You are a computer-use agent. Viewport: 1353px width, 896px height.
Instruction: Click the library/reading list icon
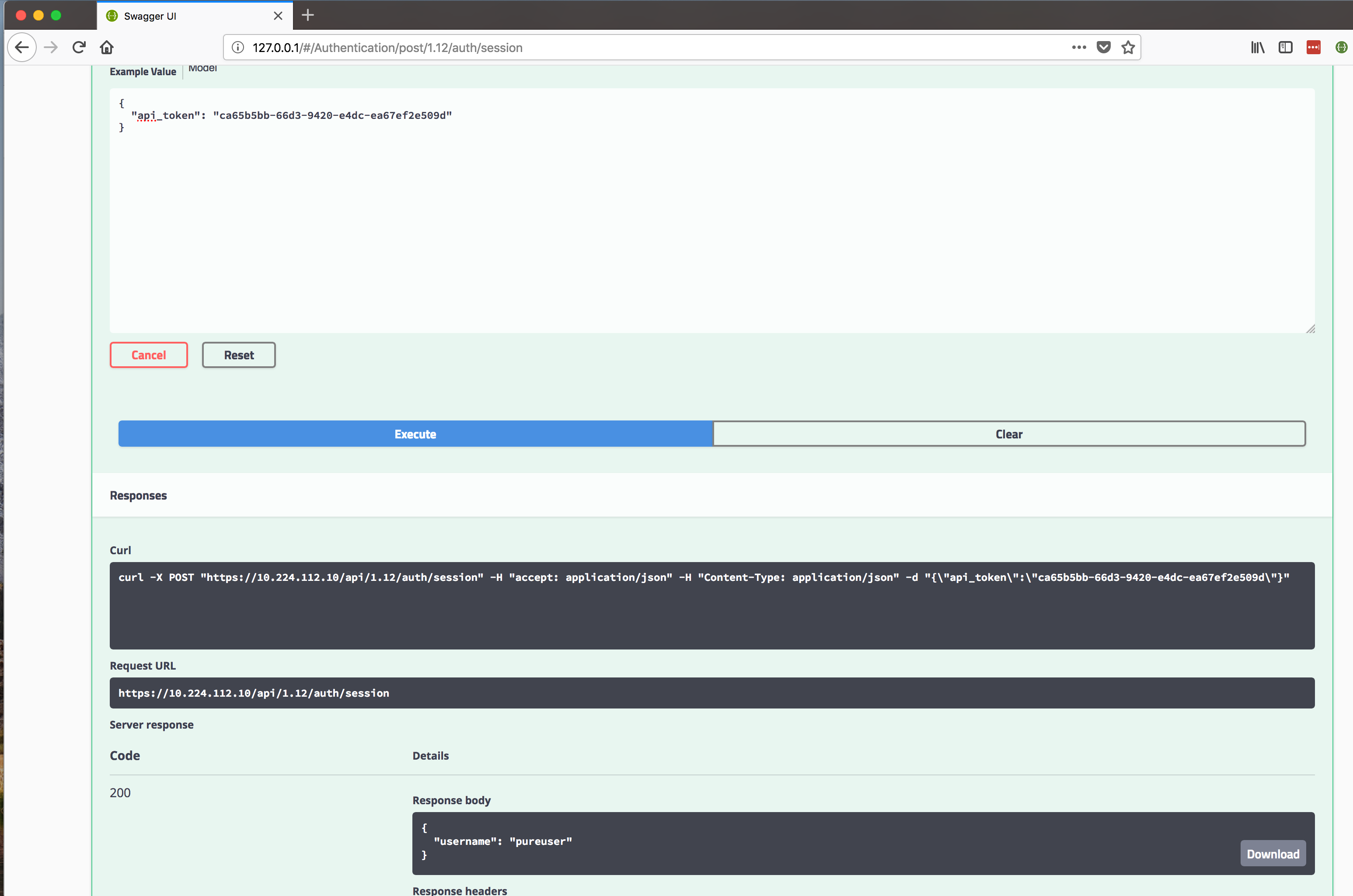coord(1258,47)
